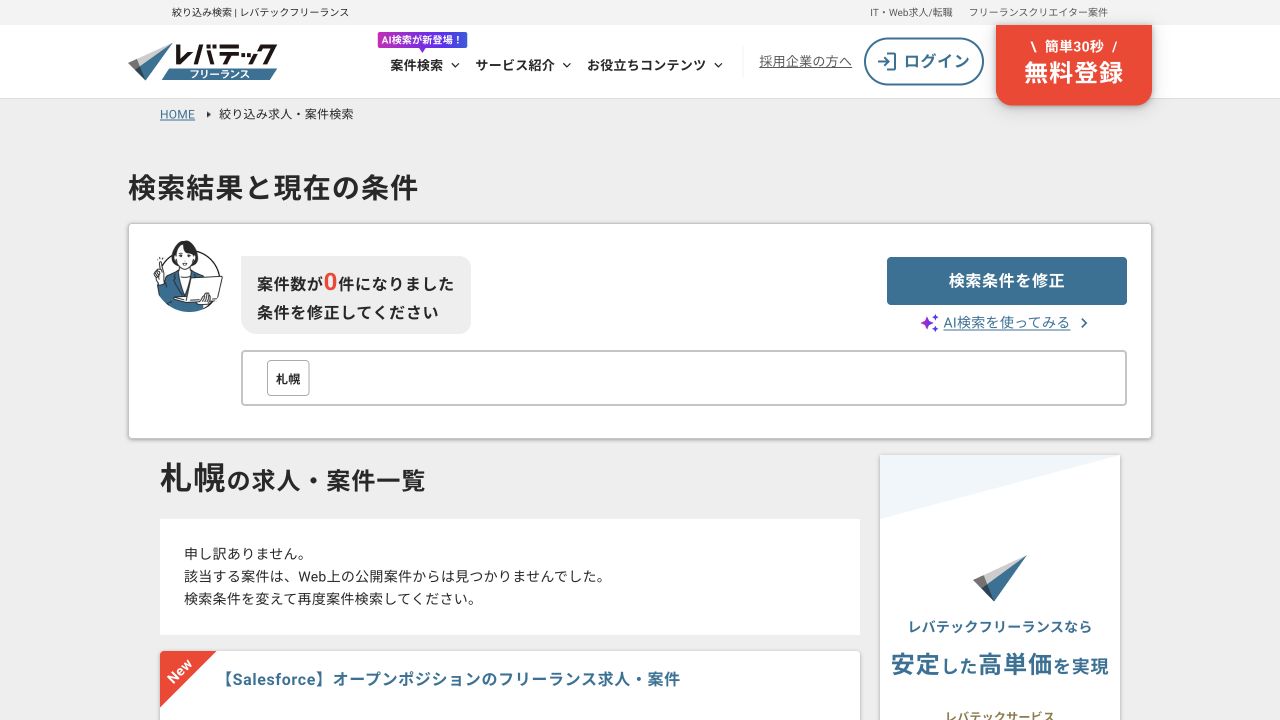Open the 案件検索 dropdown menu
The width and height of the screenshot is (1280, 720).
425,65
